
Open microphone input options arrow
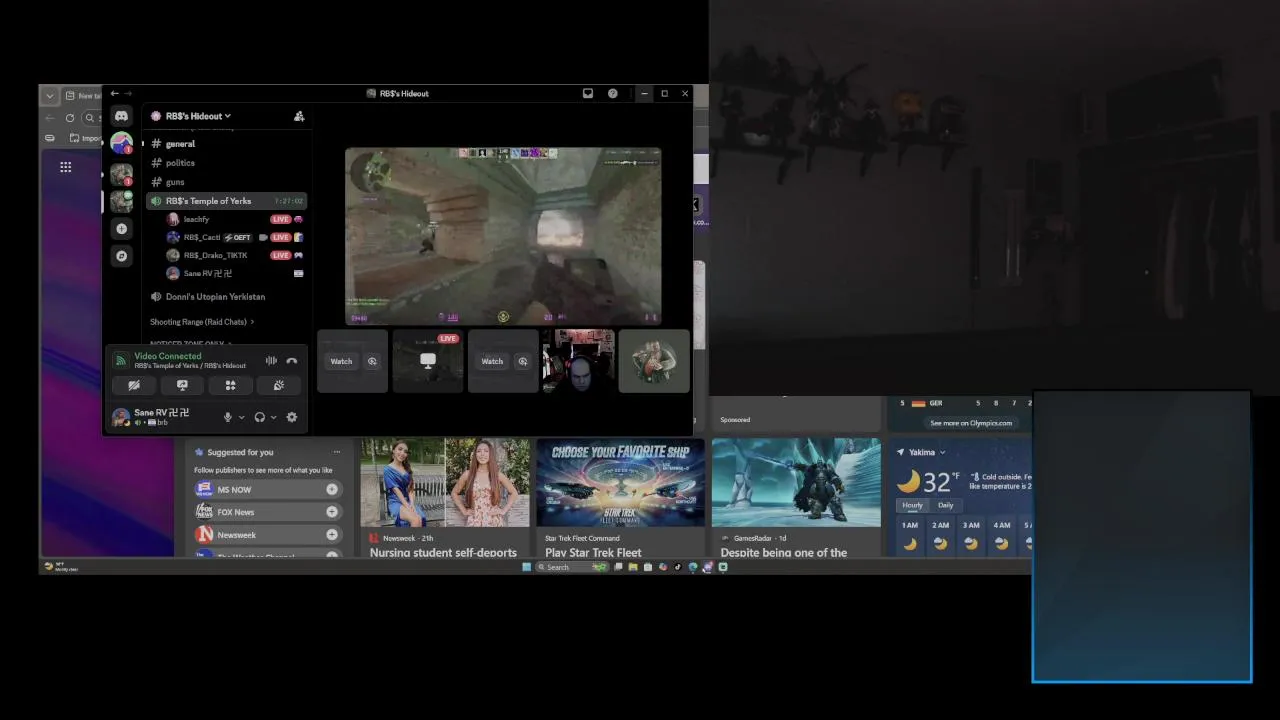pyautogui.click(x=241, y=417)
